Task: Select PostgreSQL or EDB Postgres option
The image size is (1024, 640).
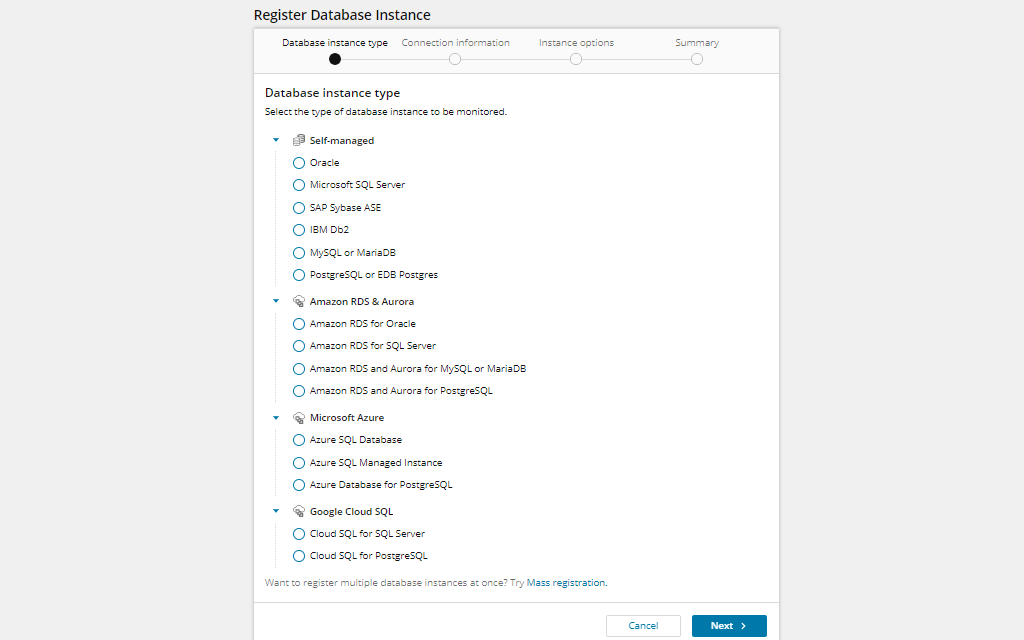Action: click(x=299, y=275)
